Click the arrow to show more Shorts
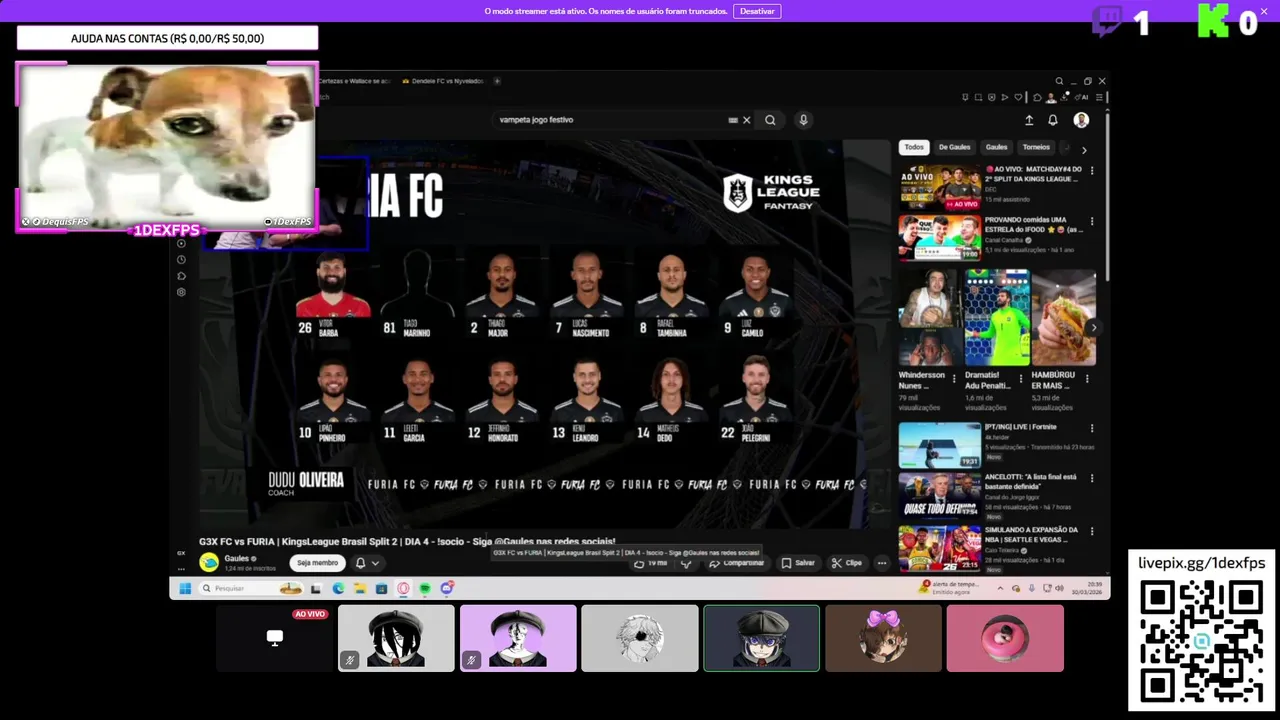 pyautogui.click(x=1093, y=327)
